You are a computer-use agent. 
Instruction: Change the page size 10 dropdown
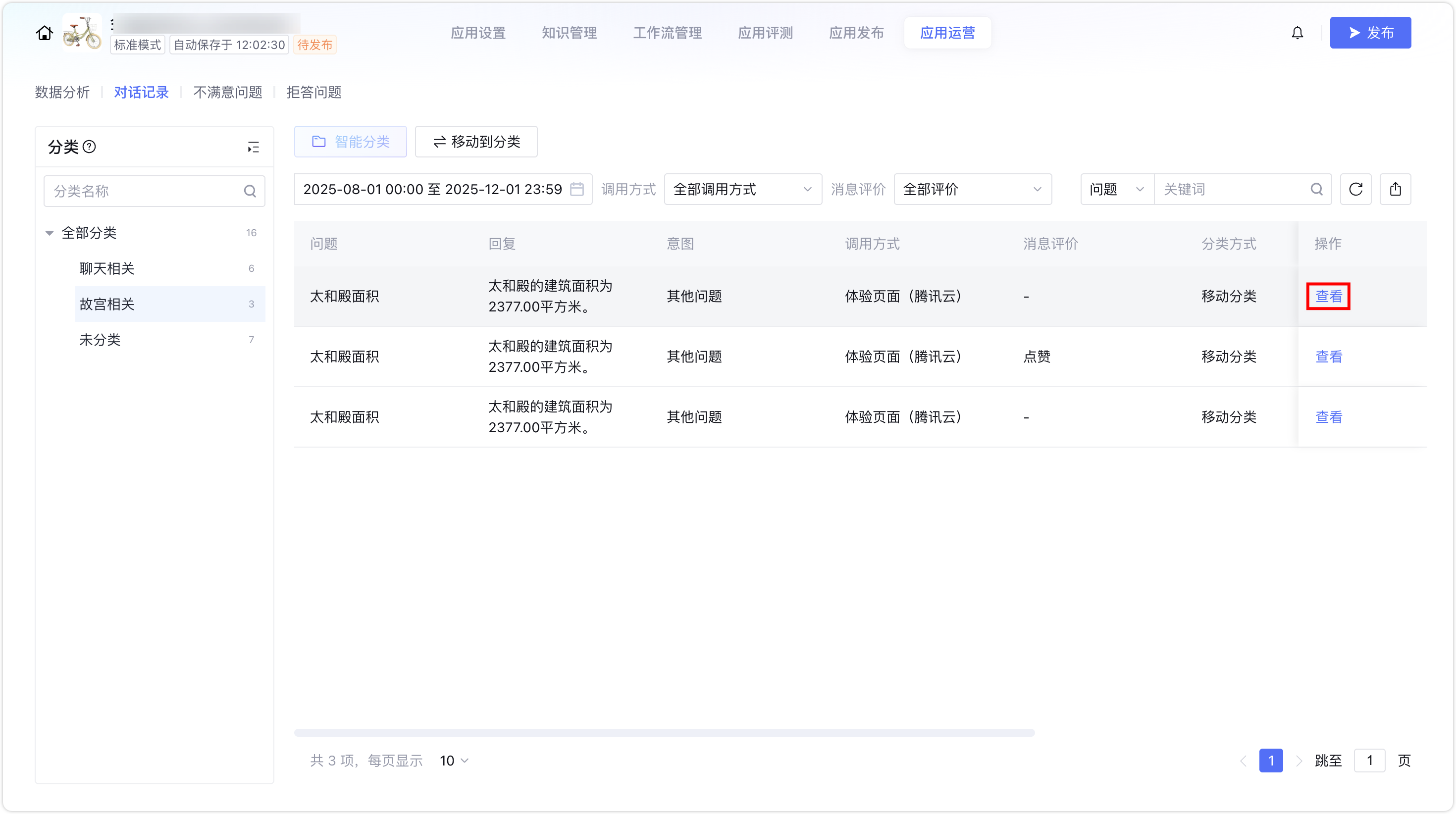coord(454,761)
